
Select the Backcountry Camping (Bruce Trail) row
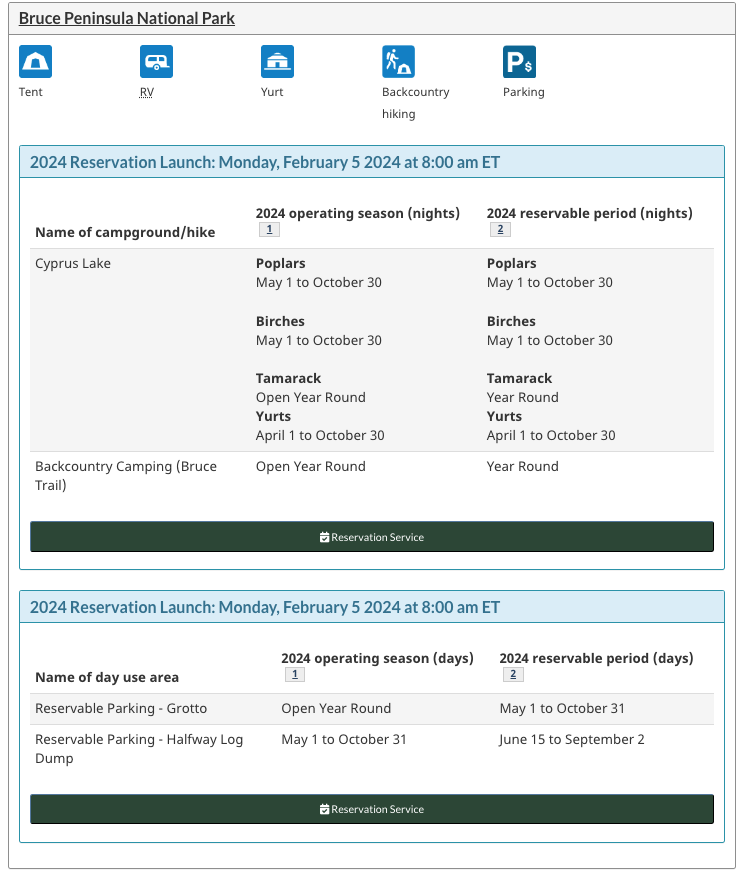coord(126,476)
